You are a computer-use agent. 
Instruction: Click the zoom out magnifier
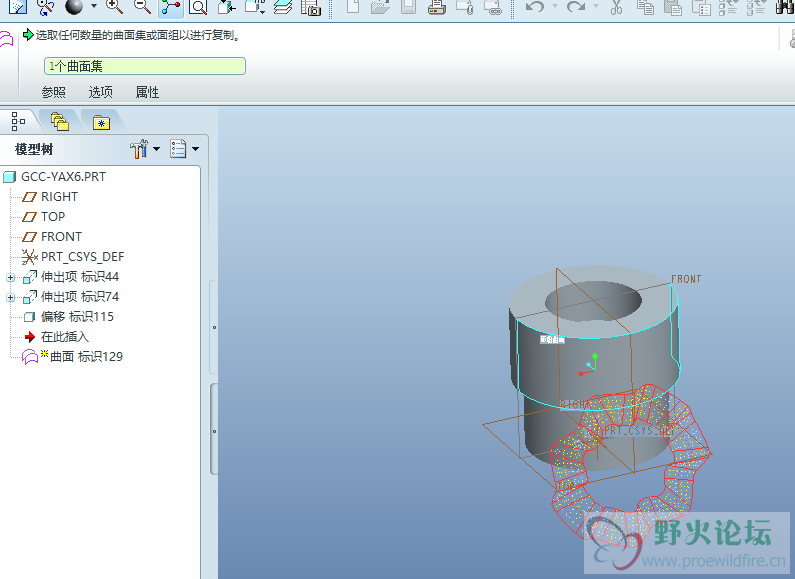tap(142, 7)
